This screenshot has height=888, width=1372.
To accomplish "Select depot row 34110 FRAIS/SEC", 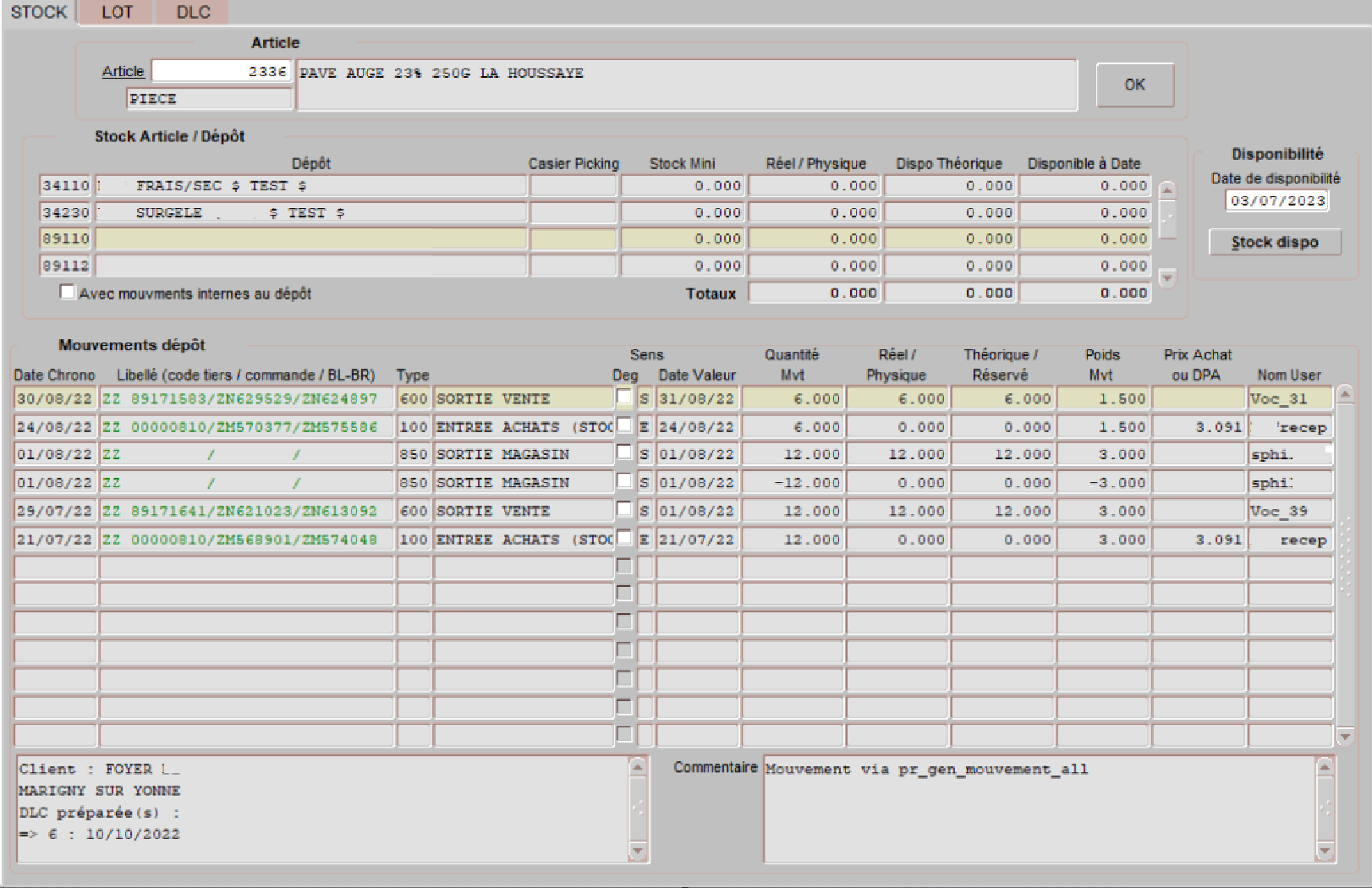I will tap(311, 185).
